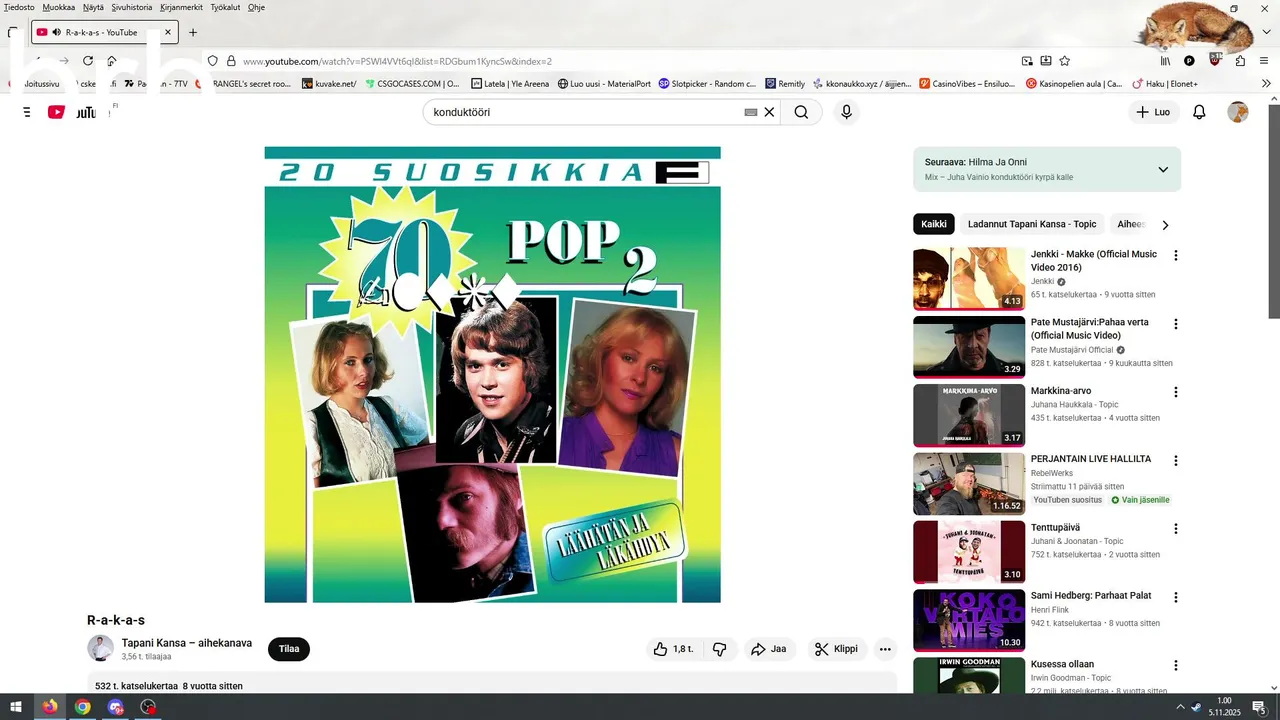1280x720 pixels.
Task: Open Tapani Kansa channel avatar
Action: tap(100, 648)
